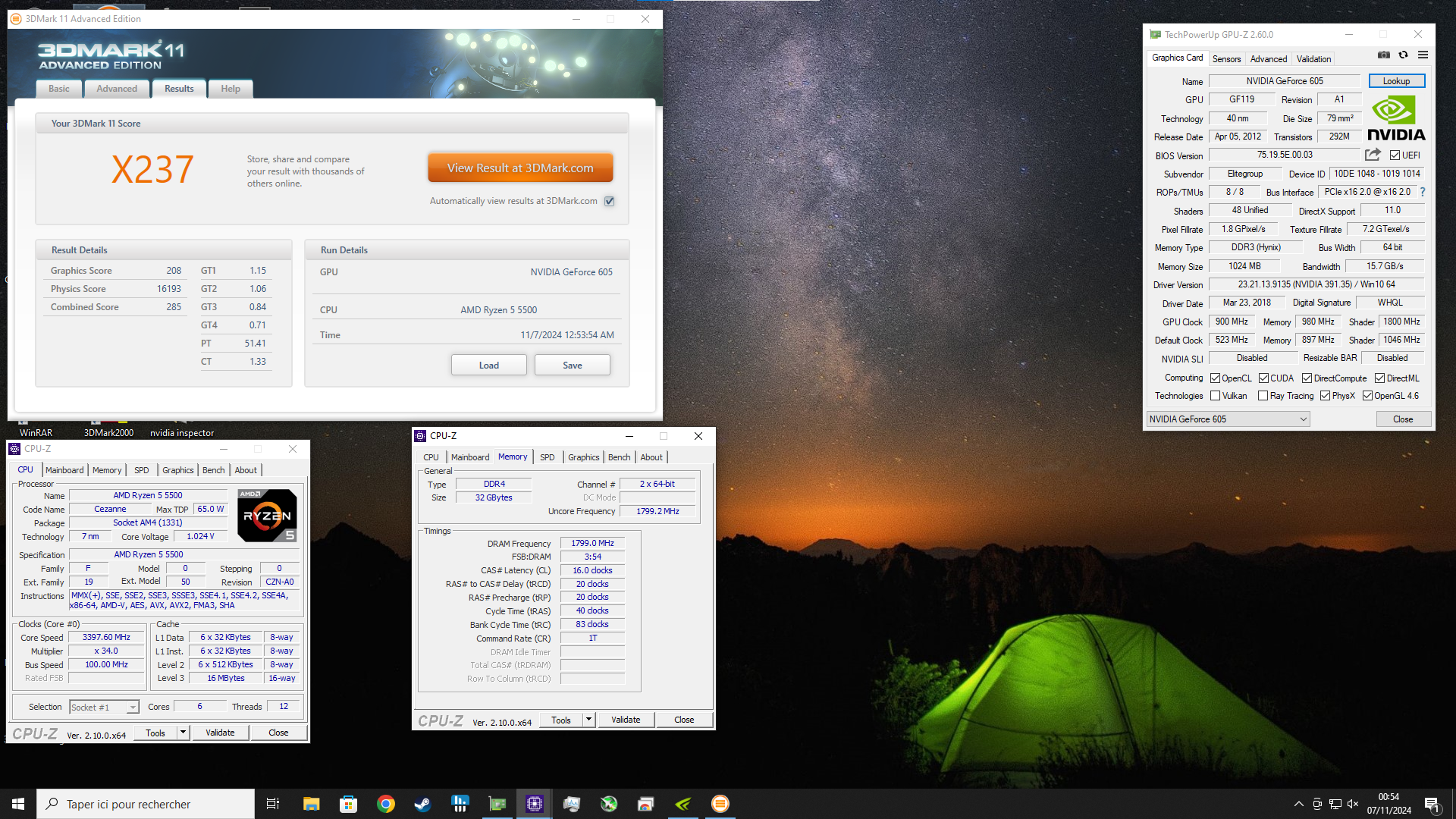
Task: Click the muted volume tray icon
Action: (x=1354, y=804)
